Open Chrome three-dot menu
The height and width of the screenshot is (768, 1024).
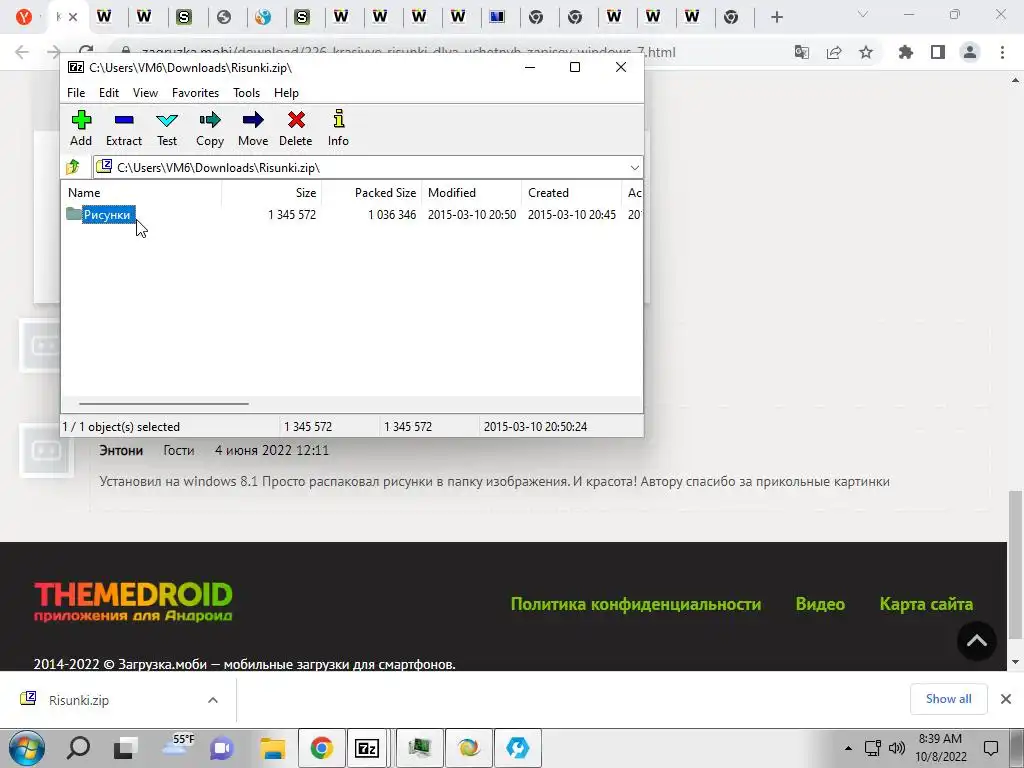tap(1002, 52)
